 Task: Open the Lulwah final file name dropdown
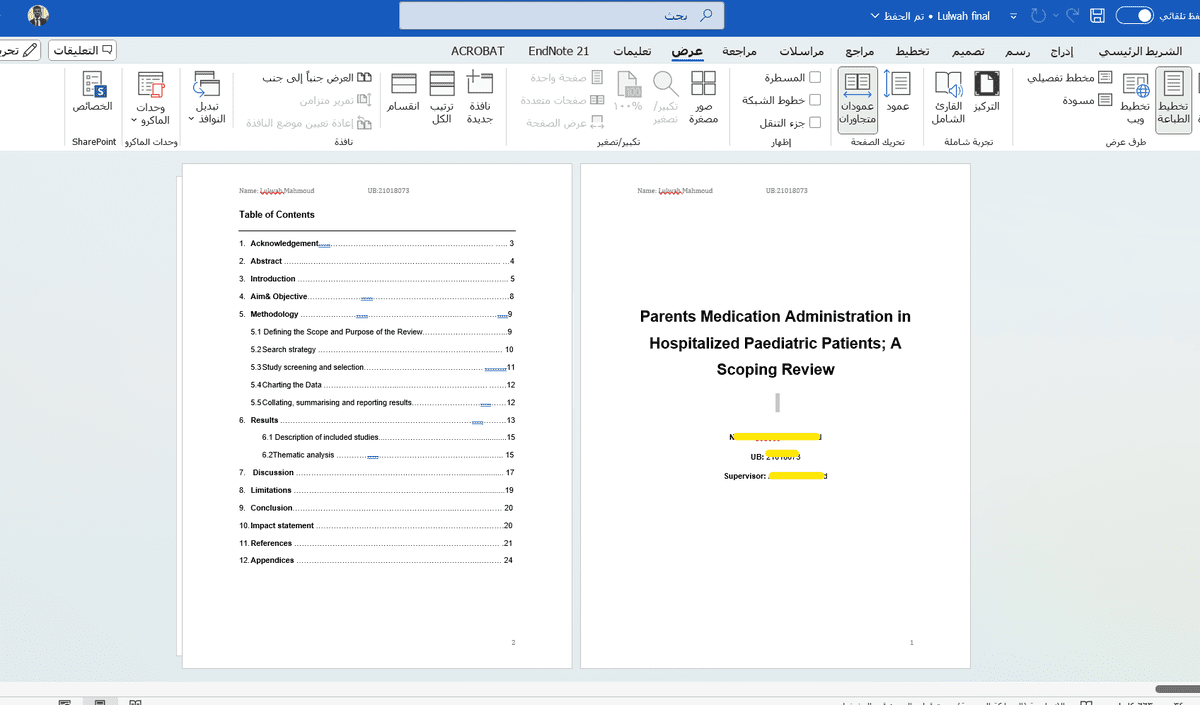pos(1013,17)
